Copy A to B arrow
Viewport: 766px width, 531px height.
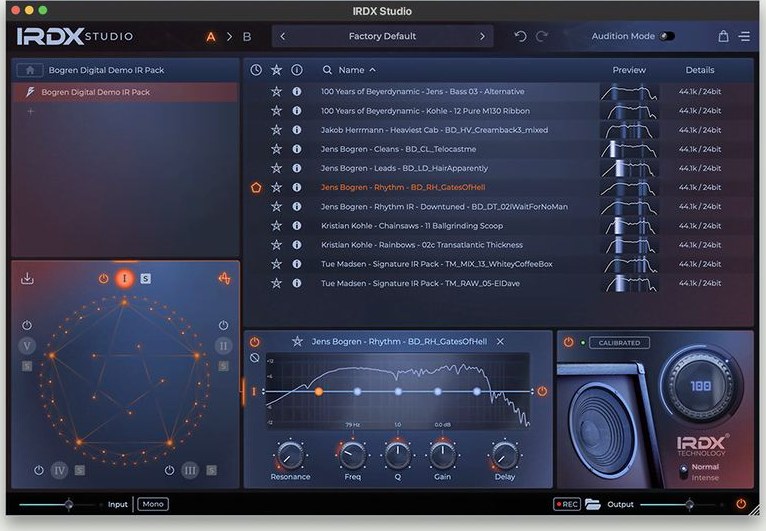click(229, 37)
